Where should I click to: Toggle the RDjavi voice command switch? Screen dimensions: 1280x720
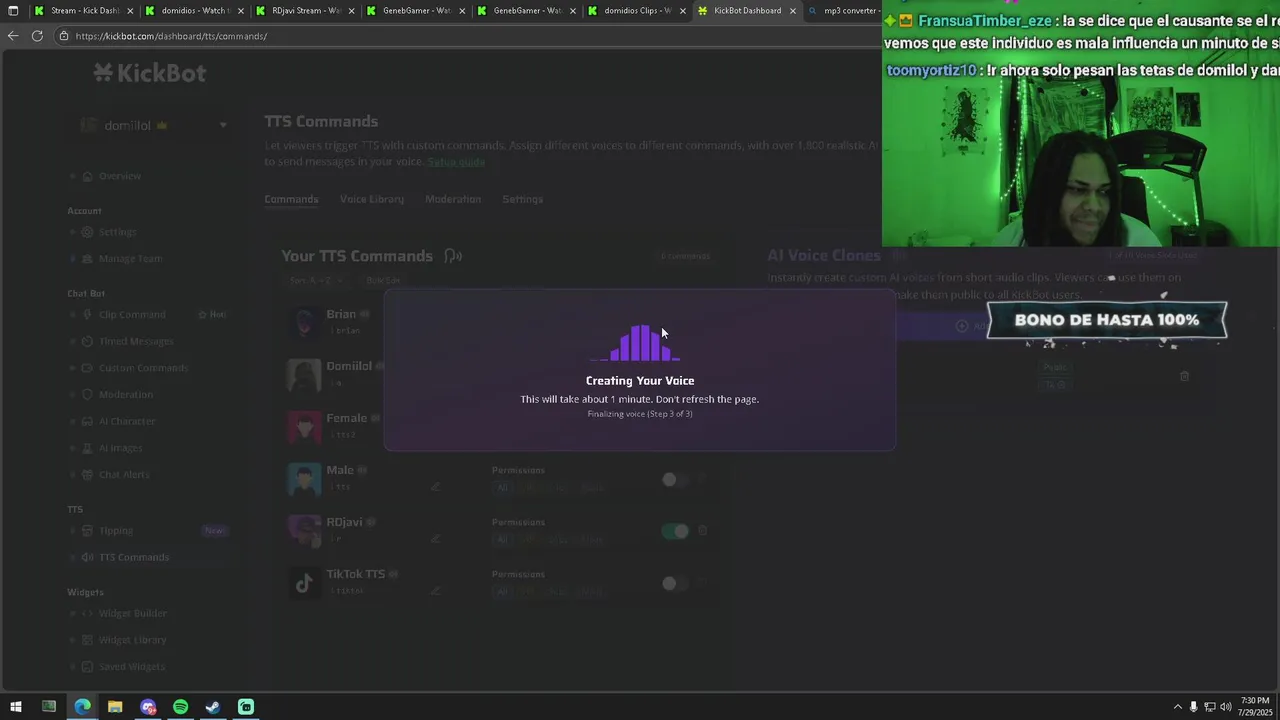point(675,531)
